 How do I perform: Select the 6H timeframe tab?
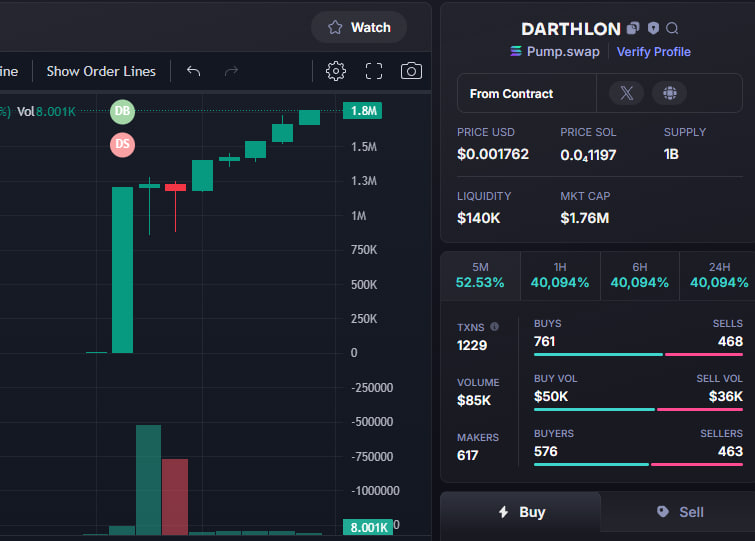coord(639,275)
